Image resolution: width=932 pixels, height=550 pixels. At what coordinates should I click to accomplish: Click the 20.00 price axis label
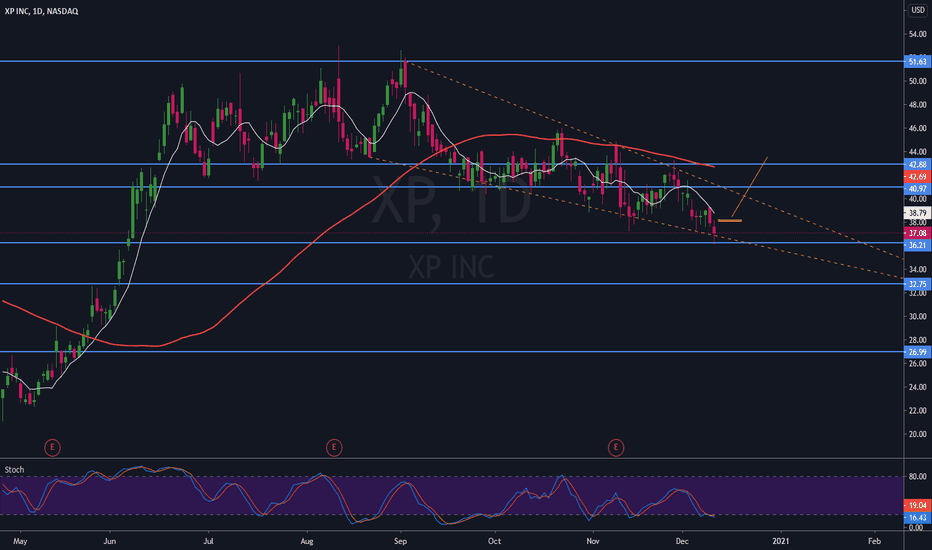(917, 434)
